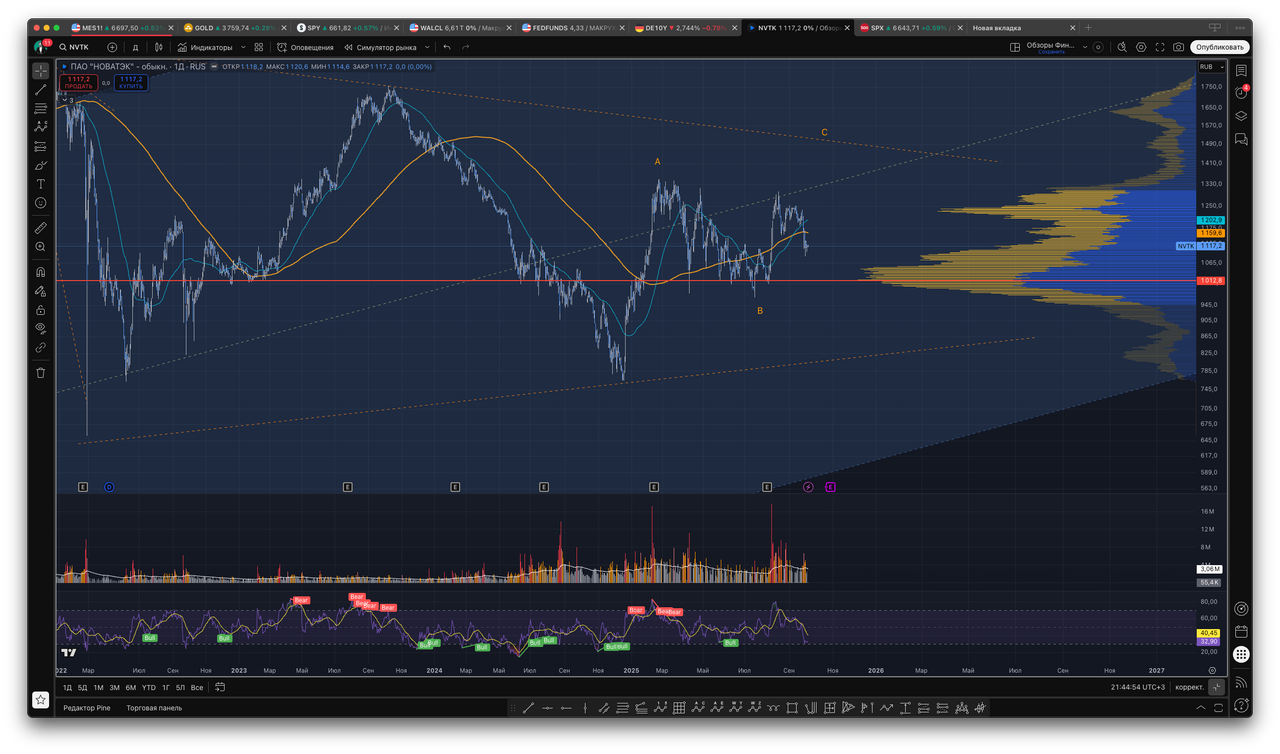Toggle magnet mode in left toolbar

(40, 272)
